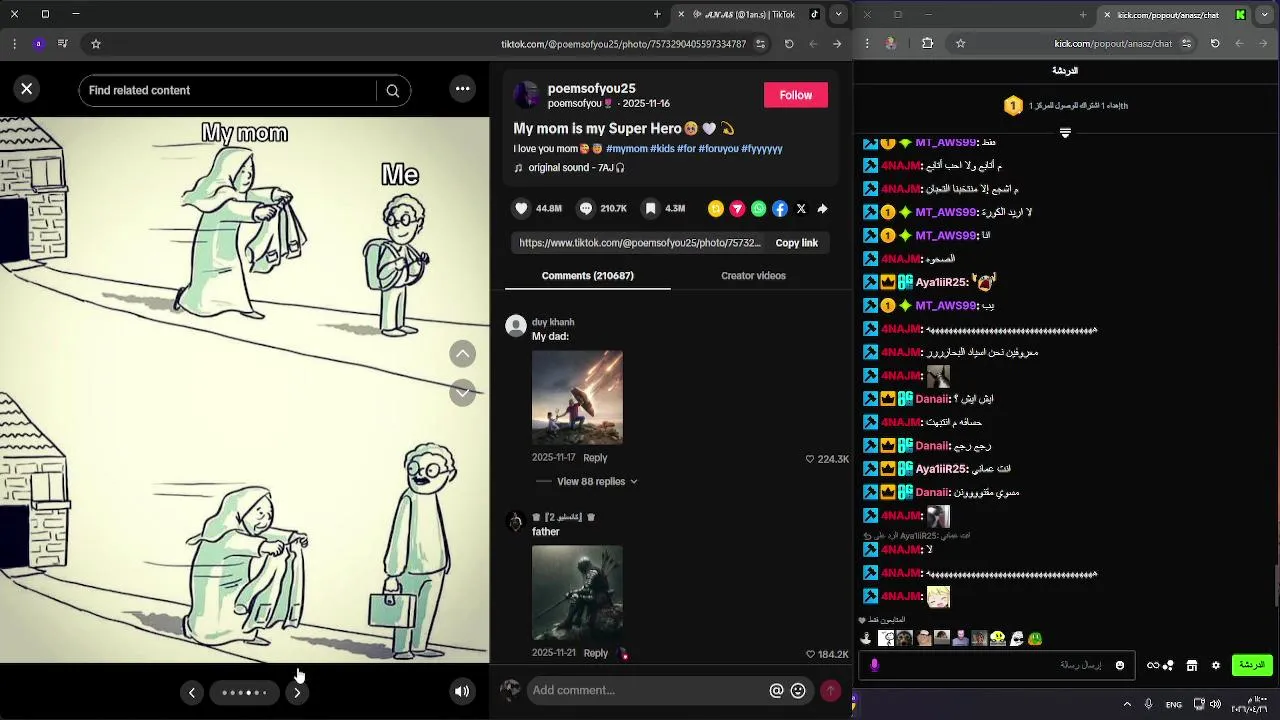The height and width of the screenshot is (720, 1280).
Task: Open the TikTok browser's three-dot menu
Action: click(x=14, y=44)
